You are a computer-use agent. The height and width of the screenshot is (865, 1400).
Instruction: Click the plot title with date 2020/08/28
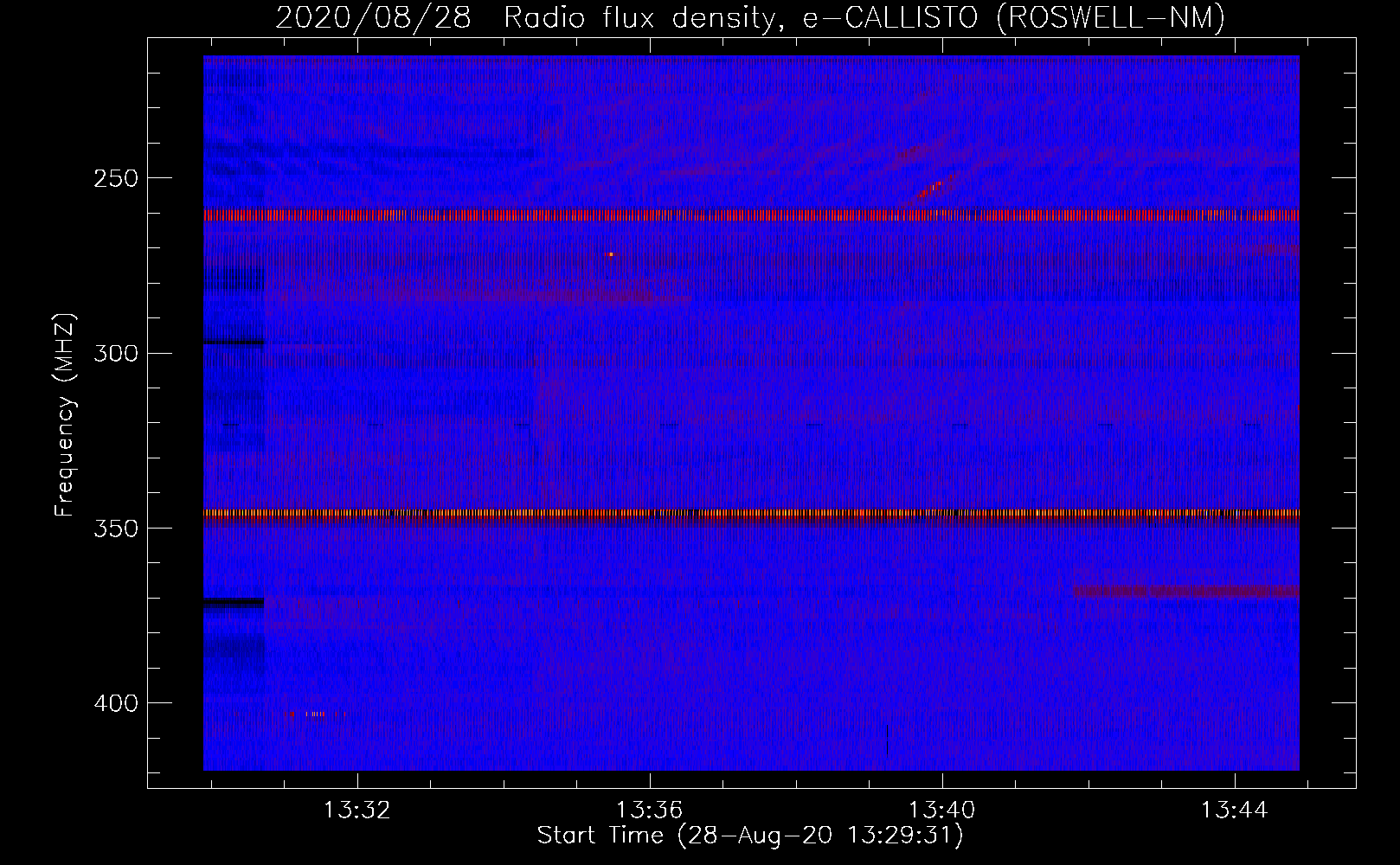750,17
